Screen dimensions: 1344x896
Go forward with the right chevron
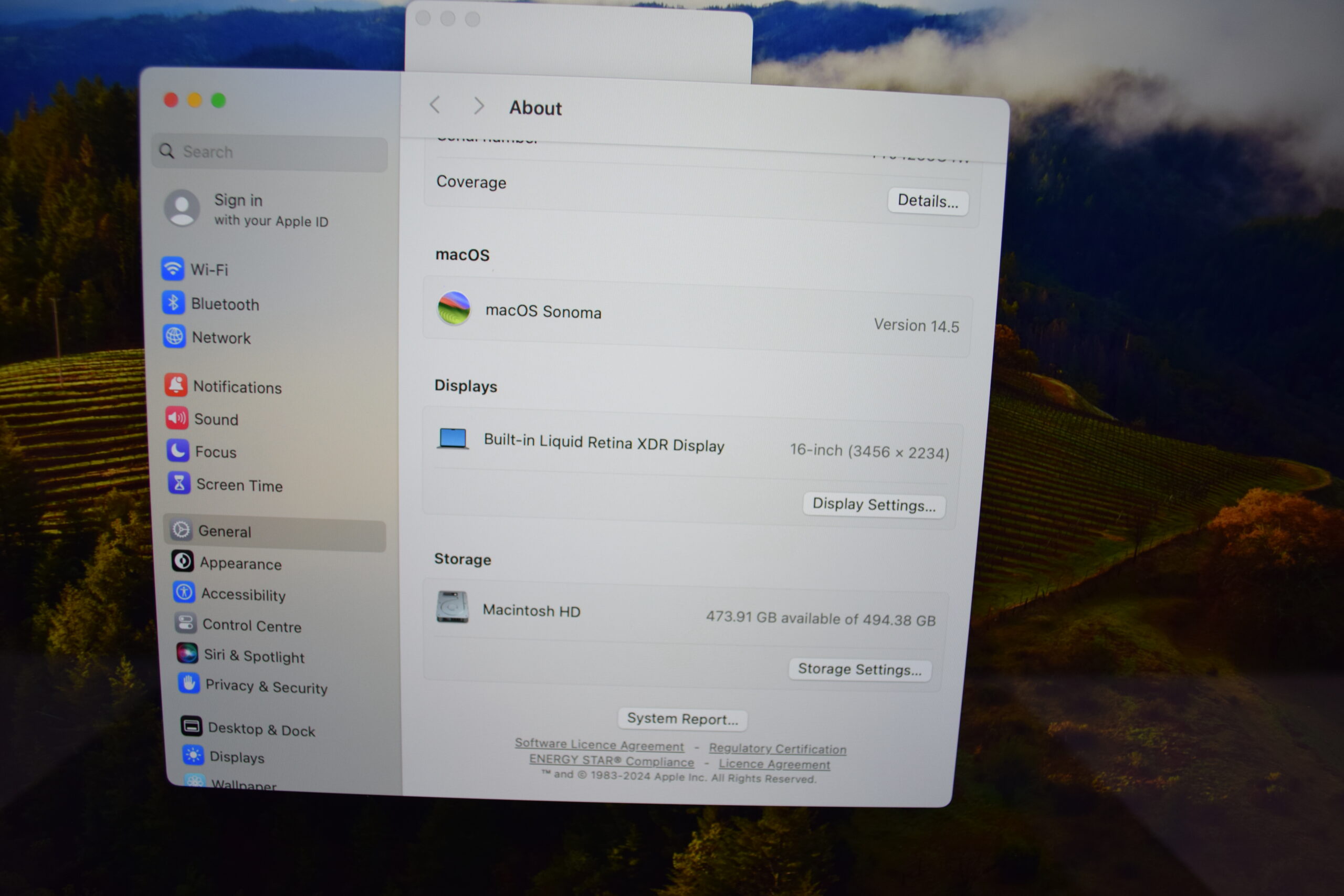pyautogui.click(x=479, y=106)
